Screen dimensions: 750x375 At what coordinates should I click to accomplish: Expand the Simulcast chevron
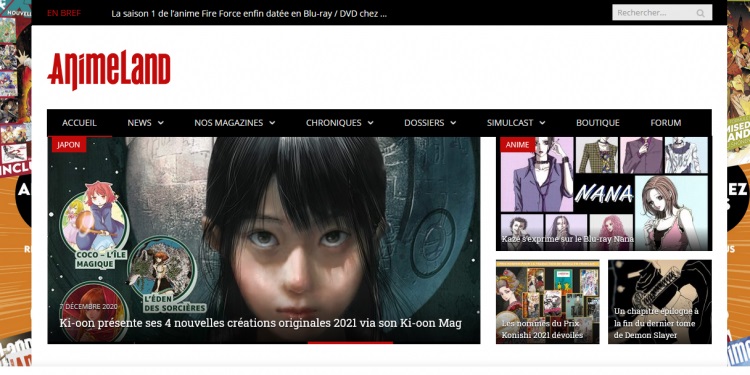pyautogui.click(x=542, y=123)
